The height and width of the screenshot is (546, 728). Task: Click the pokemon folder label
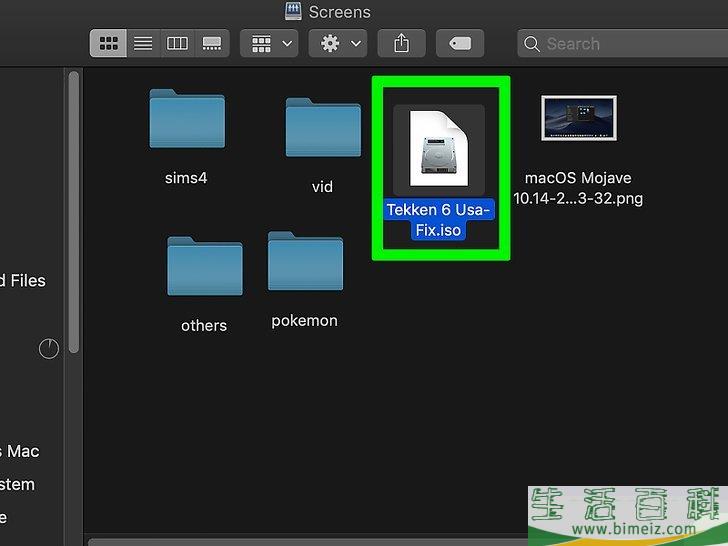coord(305,321)
